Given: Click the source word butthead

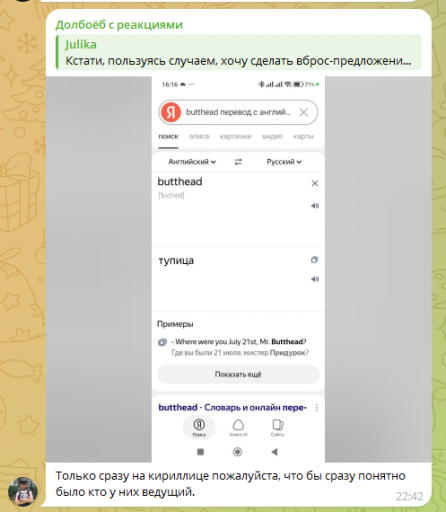Looking at the screenshot, I should coord(180,182).
